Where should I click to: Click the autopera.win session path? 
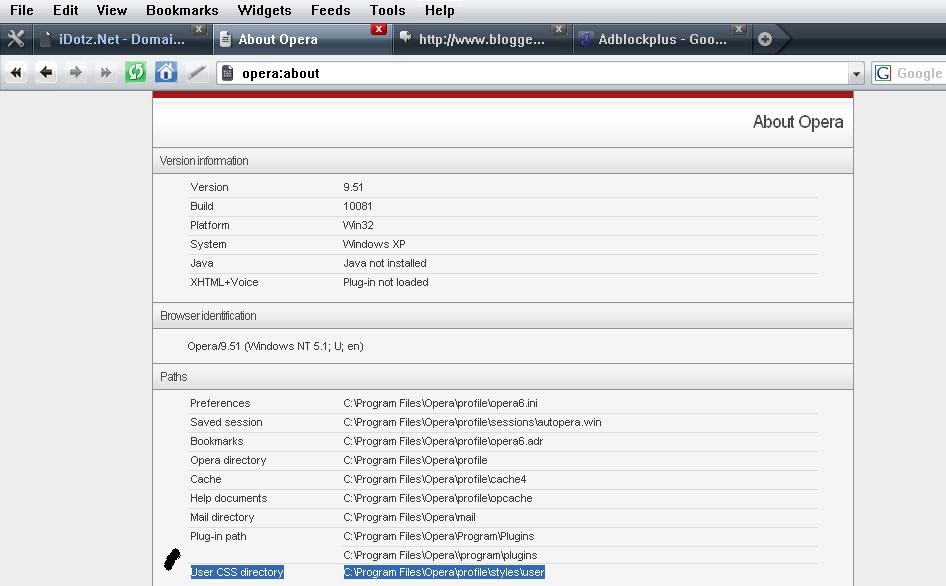click(x=472, y=422)
